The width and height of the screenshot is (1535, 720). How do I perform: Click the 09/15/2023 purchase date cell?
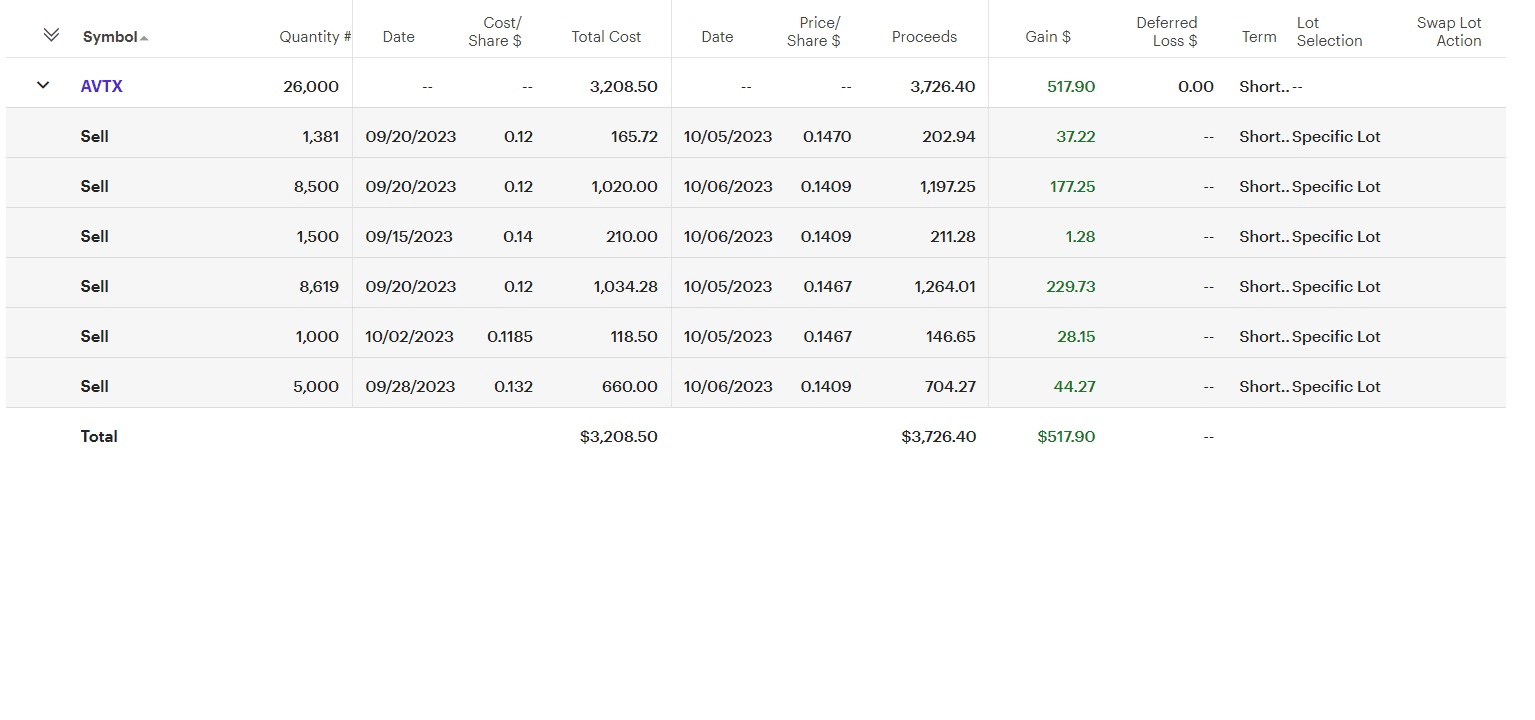point(409,237)
